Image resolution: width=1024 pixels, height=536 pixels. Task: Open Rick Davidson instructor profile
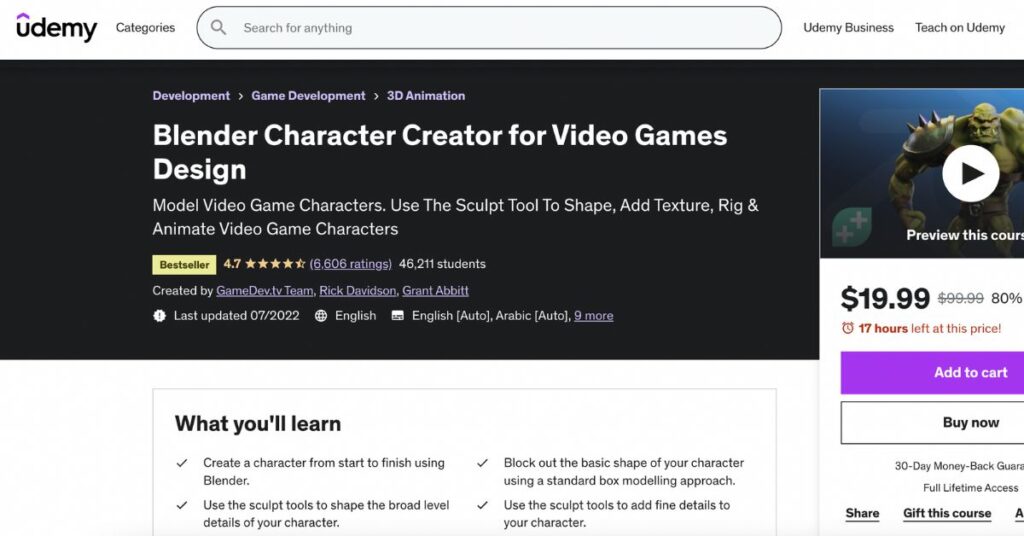pyautogui.click(x=357, y=291)
